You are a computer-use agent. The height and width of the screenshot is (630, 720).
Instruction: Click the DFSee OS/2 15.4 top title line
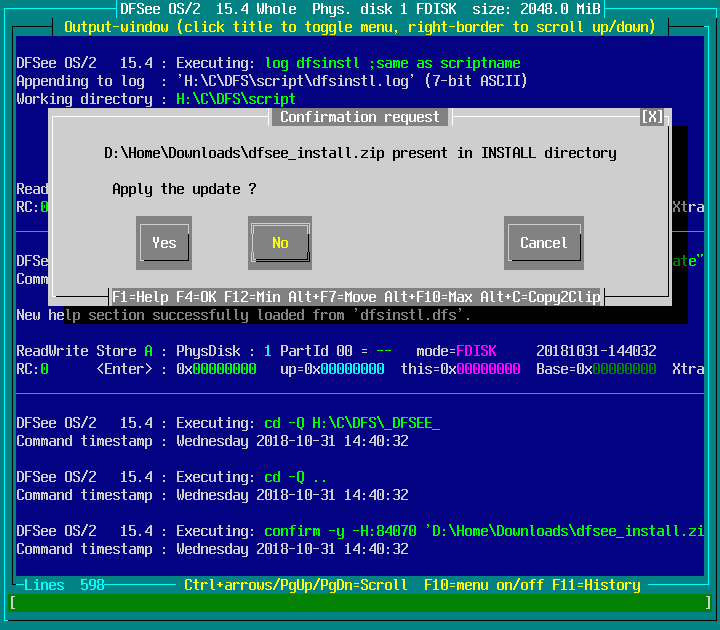tap(360, 9)
